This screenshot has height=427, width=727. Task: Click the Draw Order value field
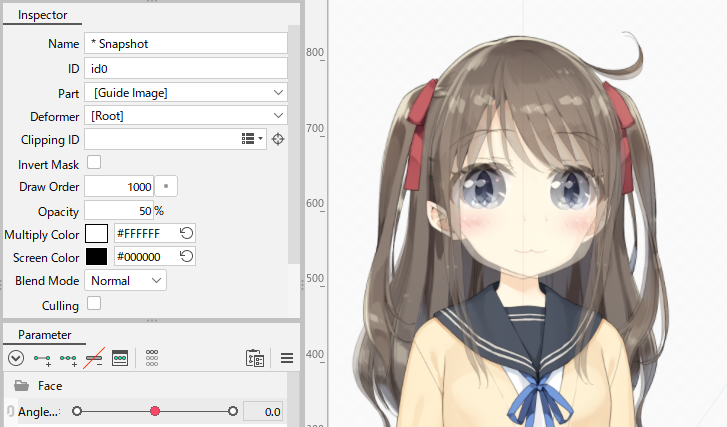[119, 186]
